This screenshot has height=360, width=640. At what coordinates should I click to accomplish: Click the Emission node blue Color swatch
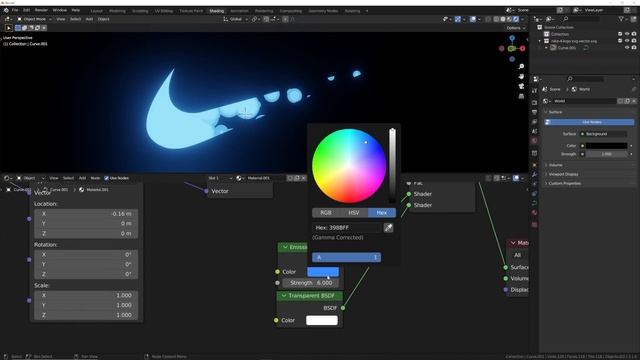click(x=323, y=272)
